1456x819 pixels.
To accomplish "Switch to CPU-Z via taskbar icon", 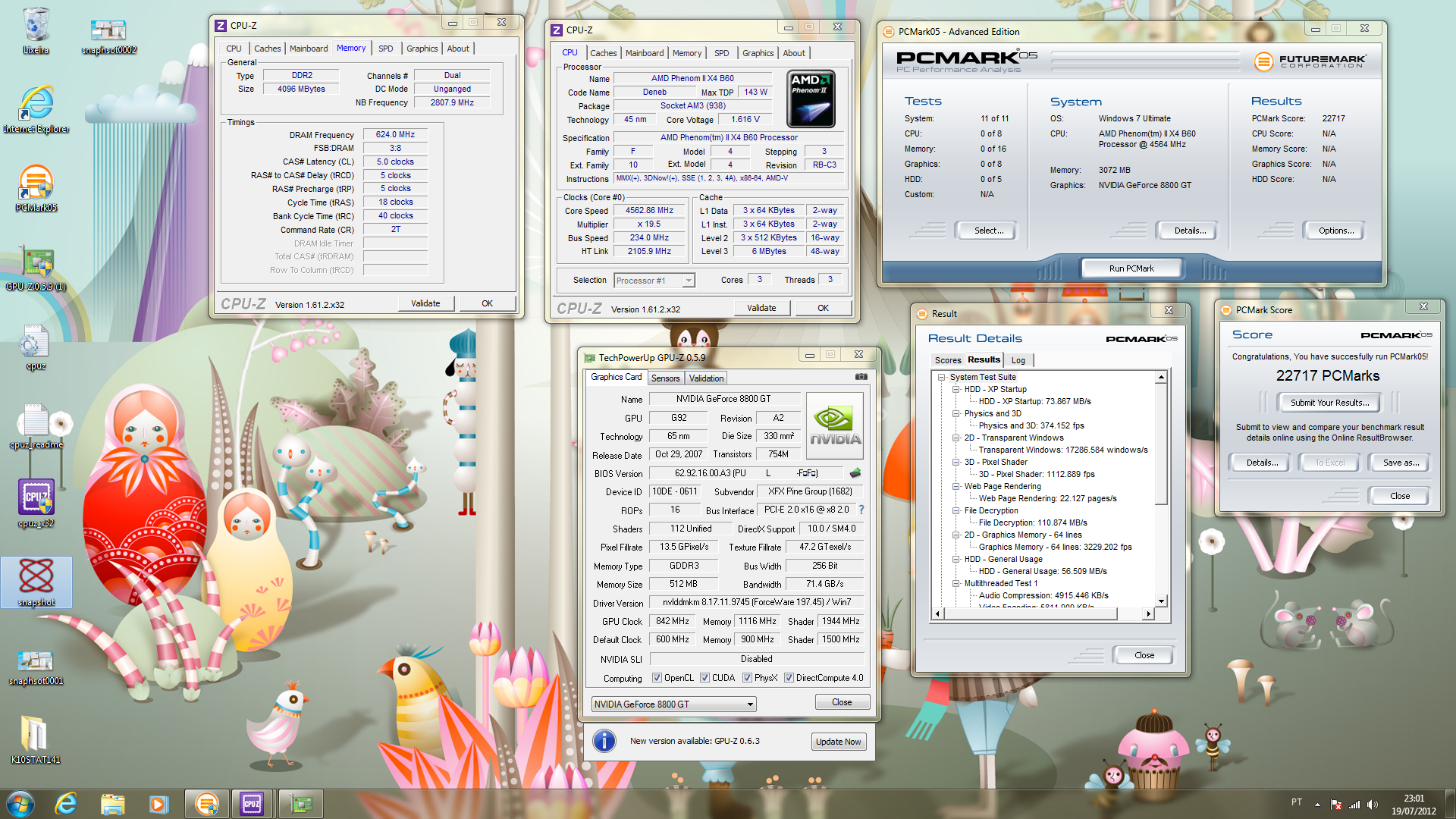I will (x=252, y=804).
